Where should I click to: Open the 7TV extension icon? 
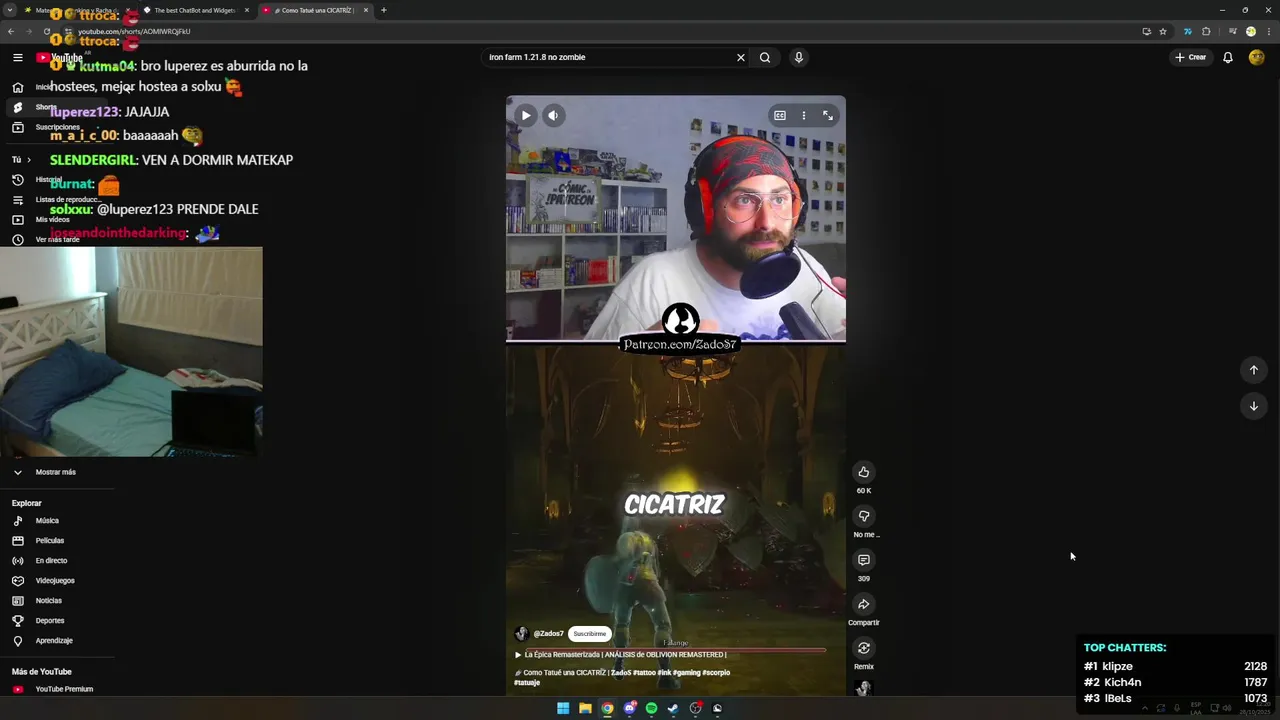pos(1188,31)
